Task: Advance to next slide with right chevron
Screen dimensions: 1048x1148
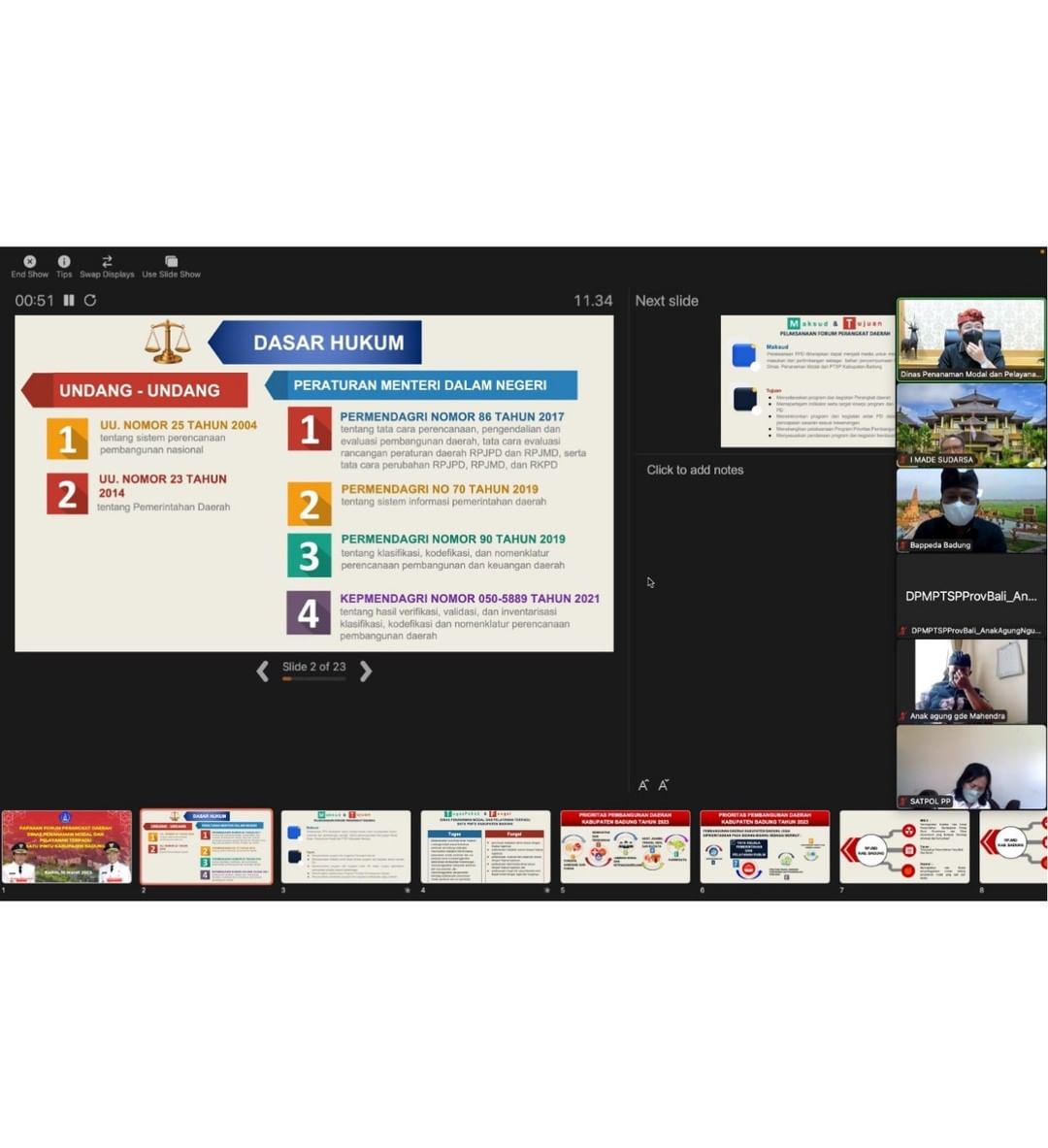Action: click(x=366, y=672)
